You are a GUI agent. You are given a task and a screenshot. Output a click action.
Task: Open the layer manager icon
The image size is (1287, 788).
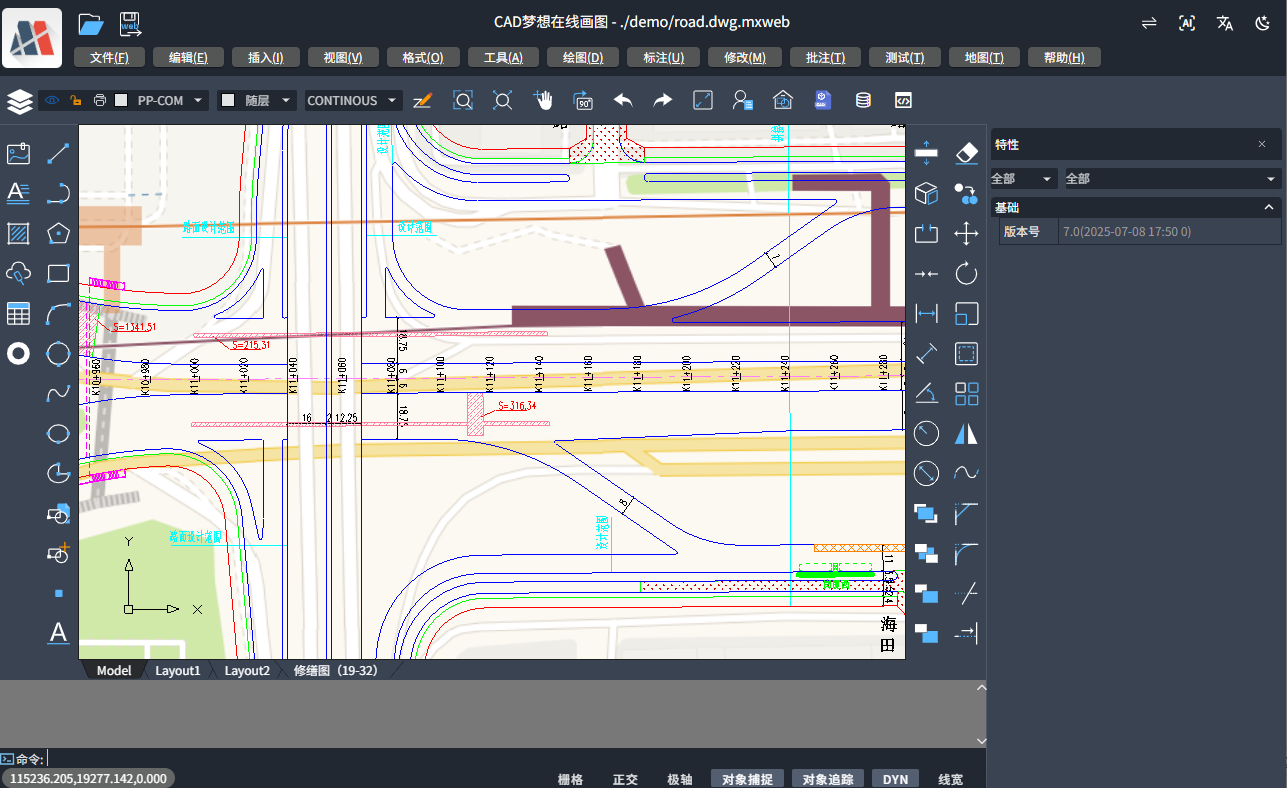(19, 100)
